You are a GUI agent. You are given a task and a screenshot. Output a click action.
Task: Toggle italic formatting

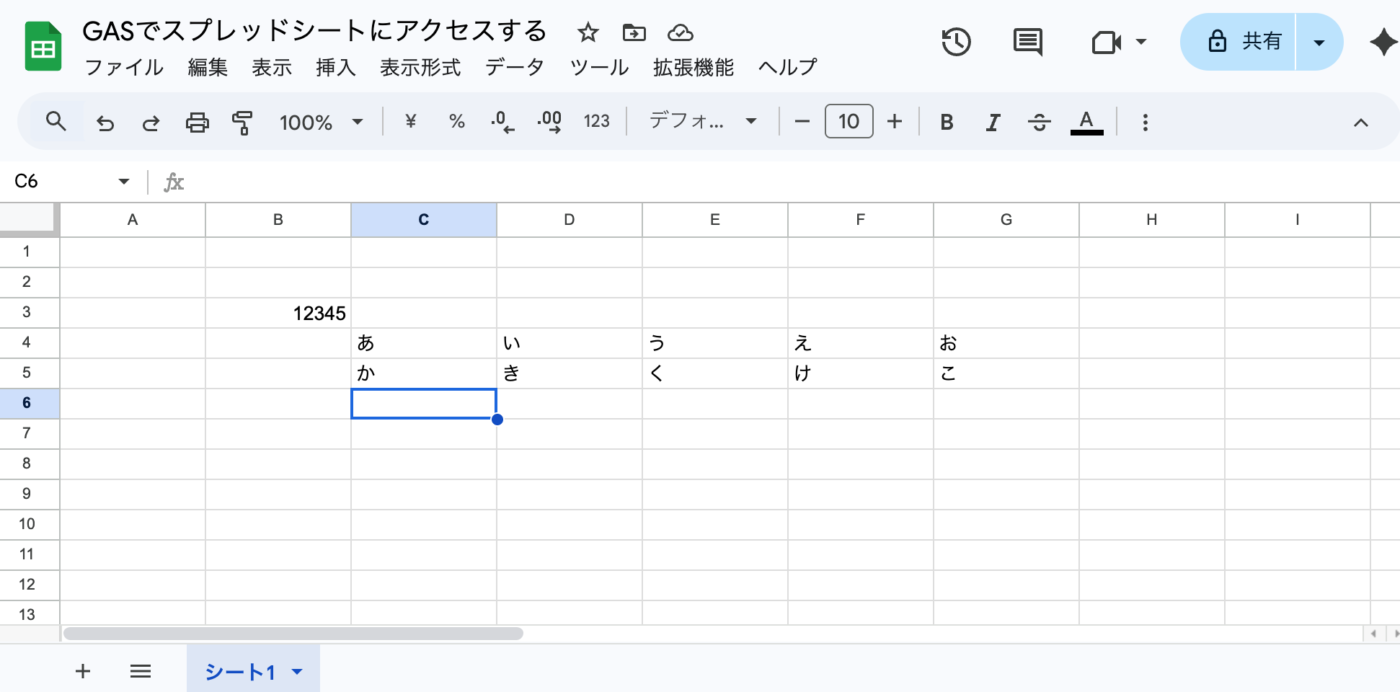[992, 122]
